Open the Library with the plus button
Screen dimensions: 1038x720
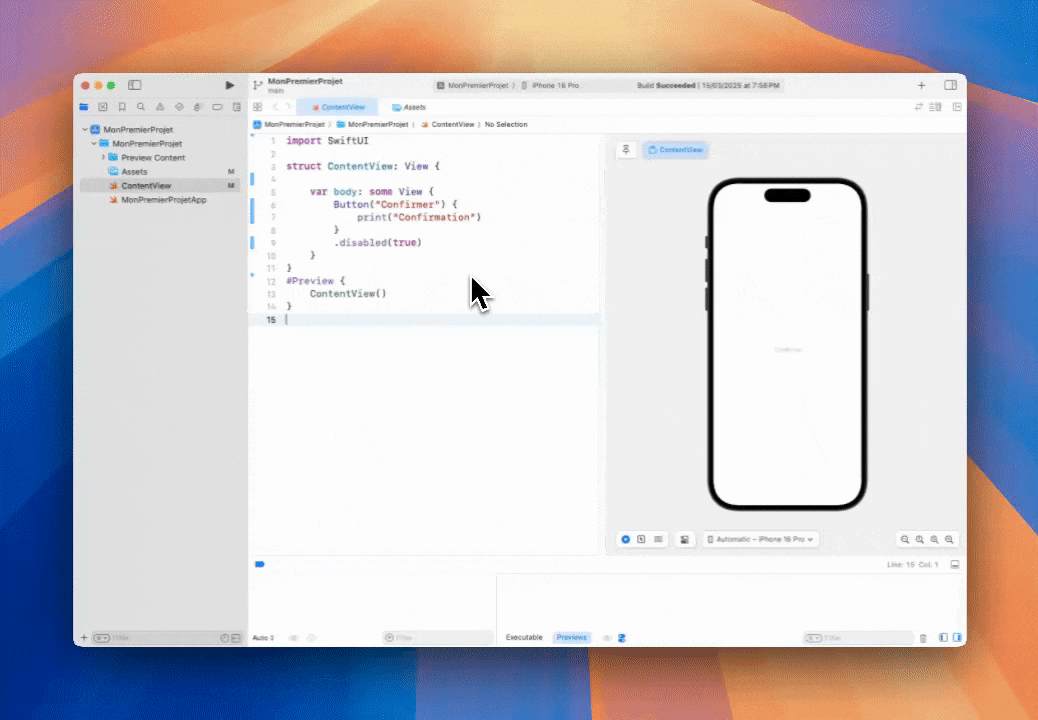pyautogui.click(x=921, y=85)
